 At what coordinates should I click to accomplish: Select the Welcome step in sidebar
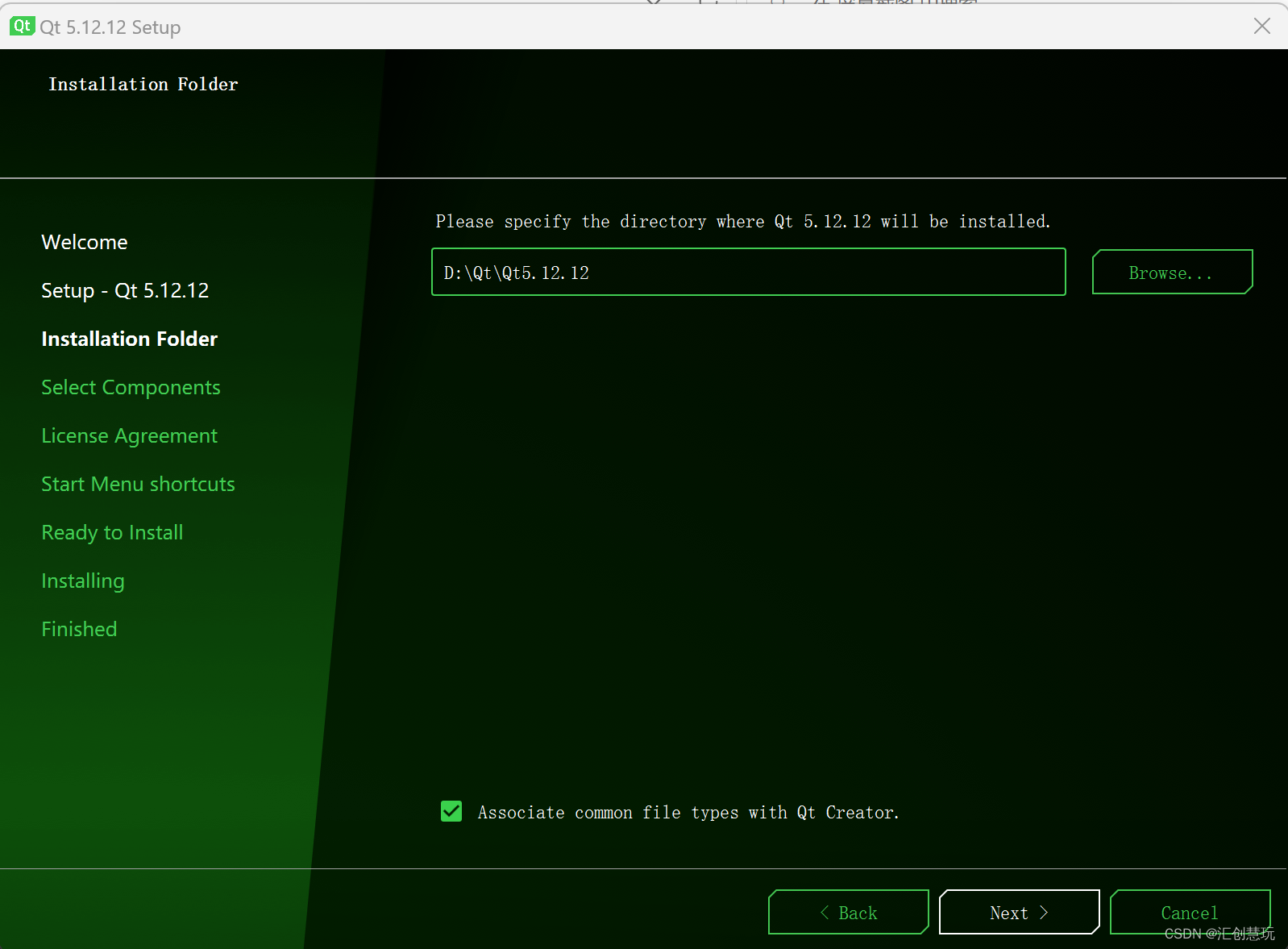point(85,242)
